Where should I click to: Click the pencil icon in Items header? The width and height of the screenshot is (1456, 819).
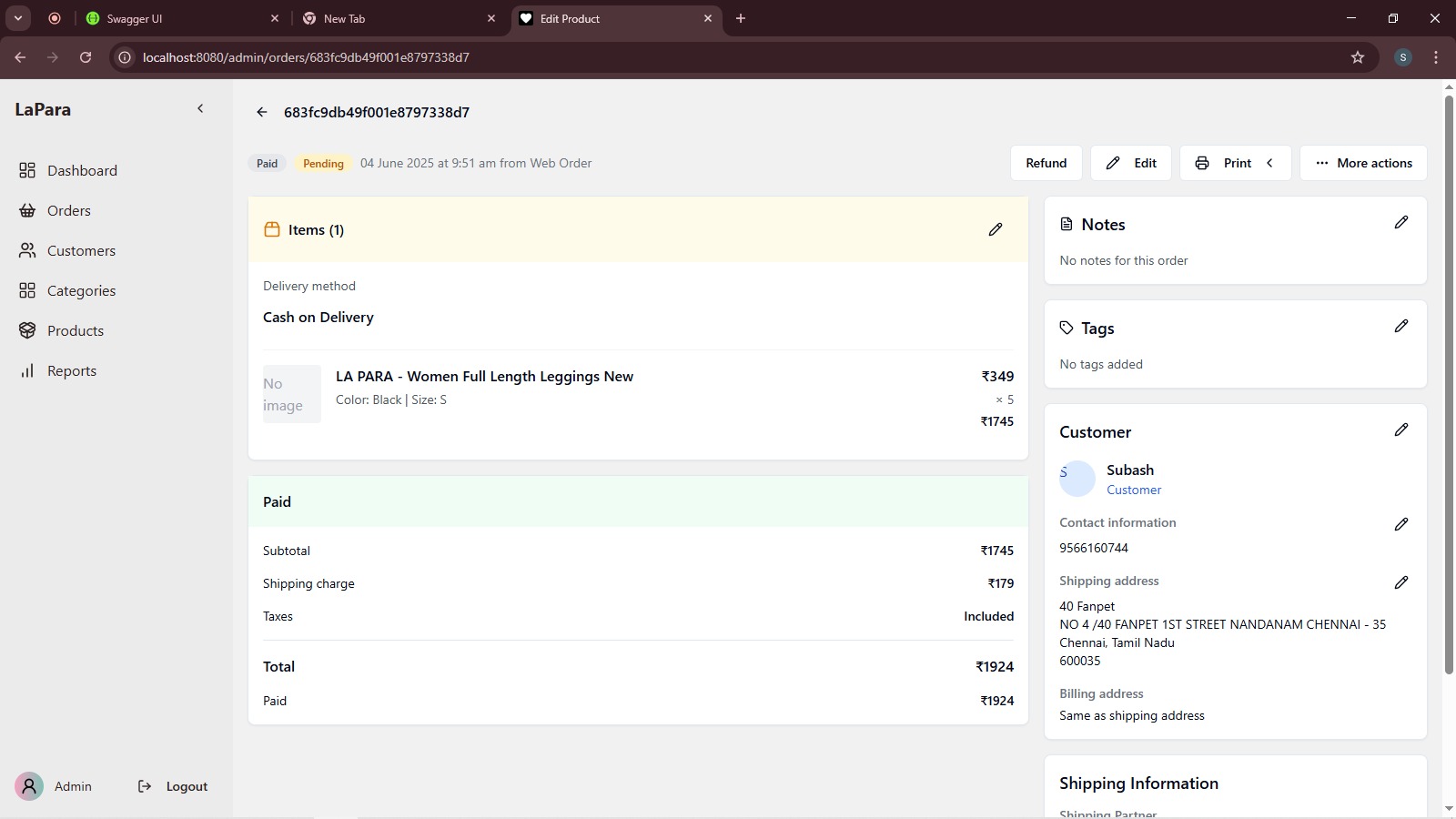[996, 229]
